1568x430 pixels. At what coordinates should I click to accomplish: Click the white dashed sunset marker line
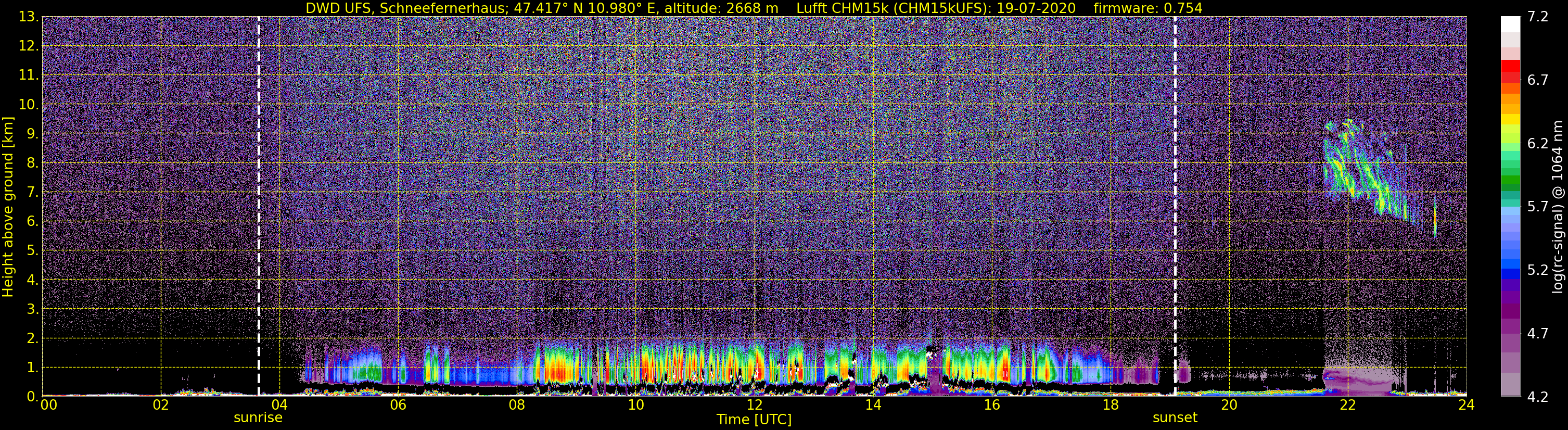pos(1175,207)
